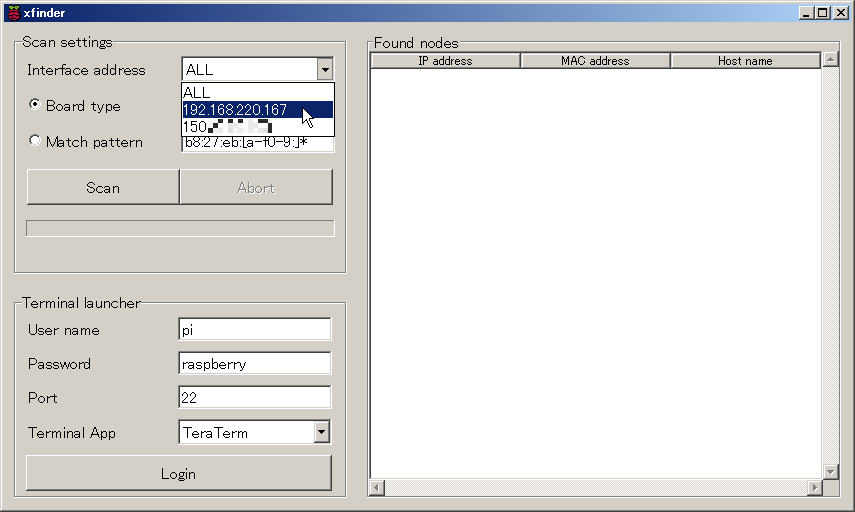Click the xfinder raspberry title bar icon
The image size is (855, 512).
14,13
